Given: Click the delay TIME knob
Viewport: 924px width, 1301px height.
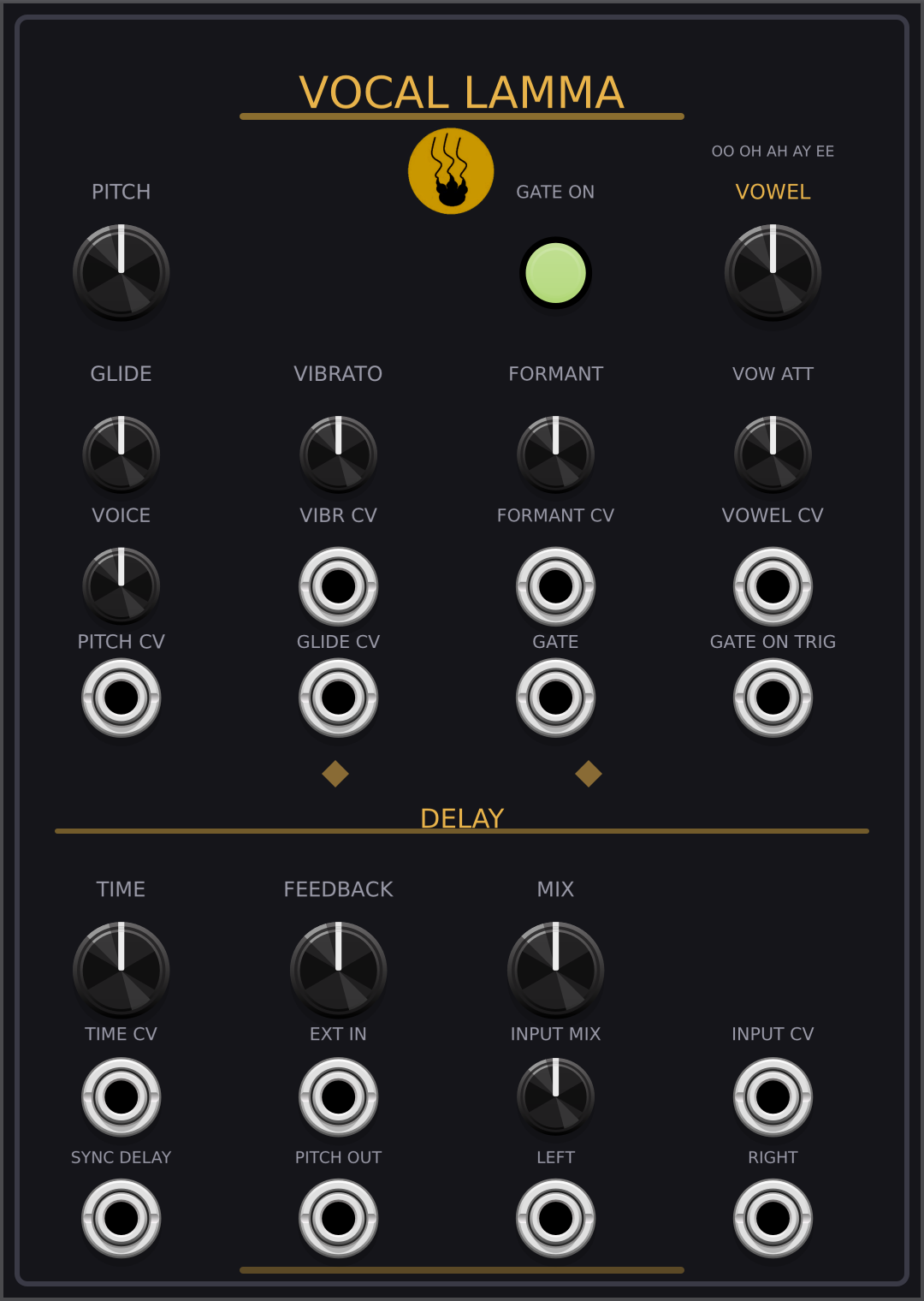Looking at the screenshot, I should pos(121,971).
